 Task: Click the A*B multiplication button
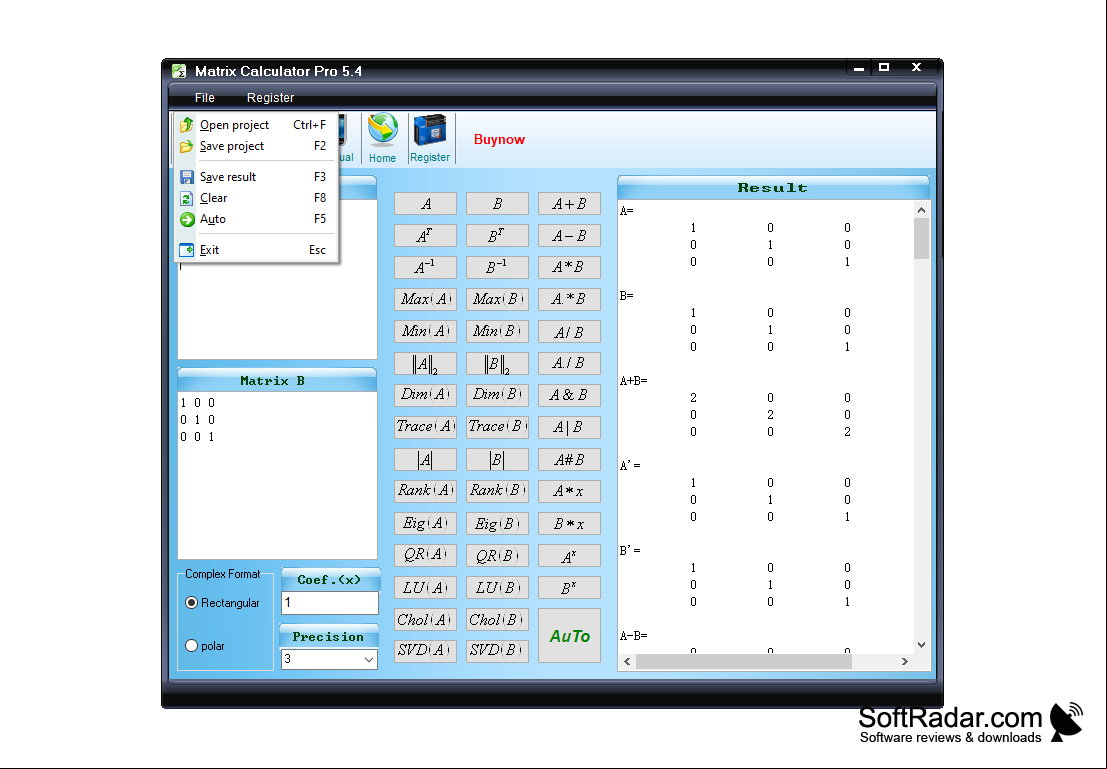[x=569, y=267]
